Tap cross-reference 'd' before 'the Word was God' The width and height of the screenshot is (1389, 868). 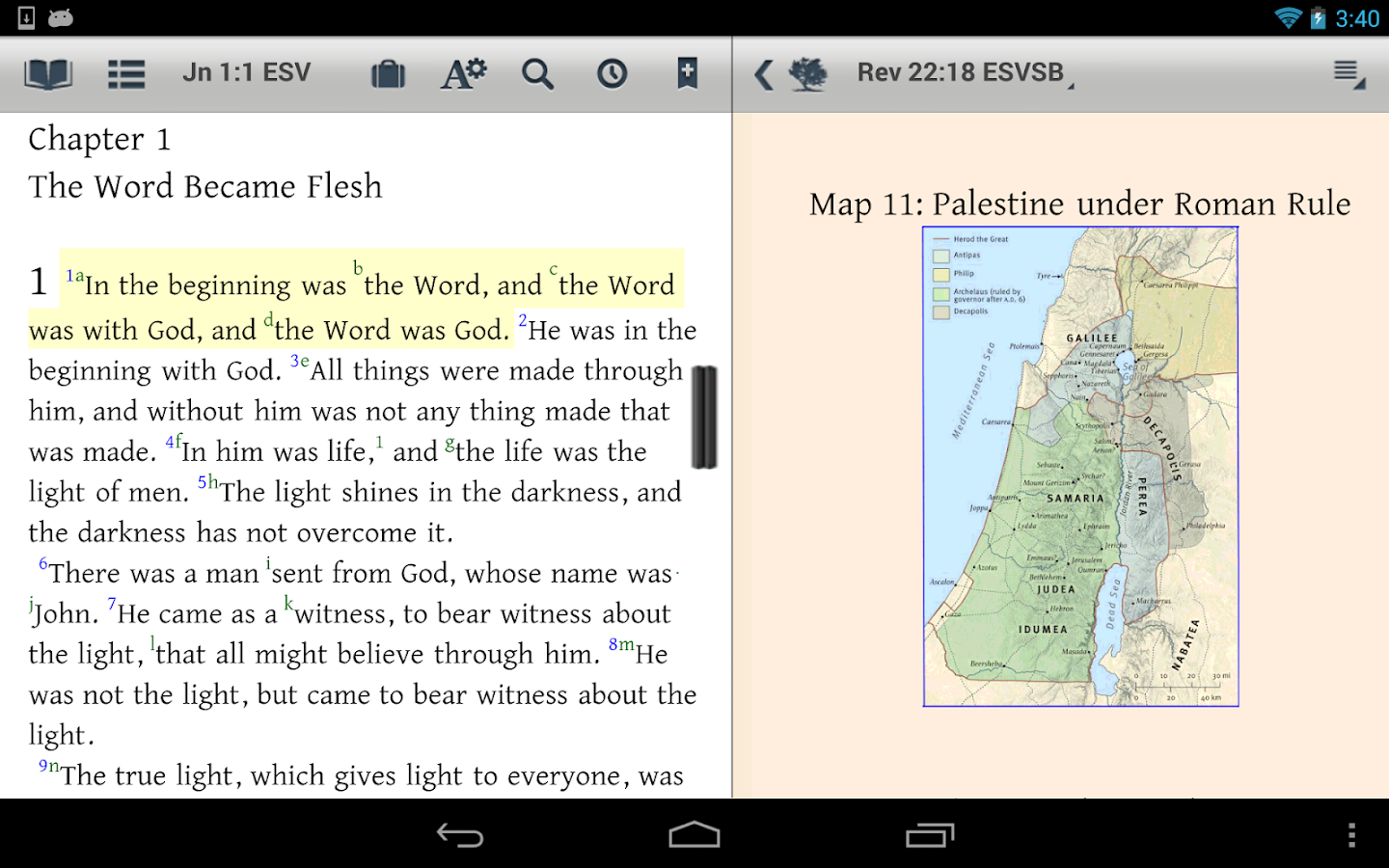(x=268, y=319)
